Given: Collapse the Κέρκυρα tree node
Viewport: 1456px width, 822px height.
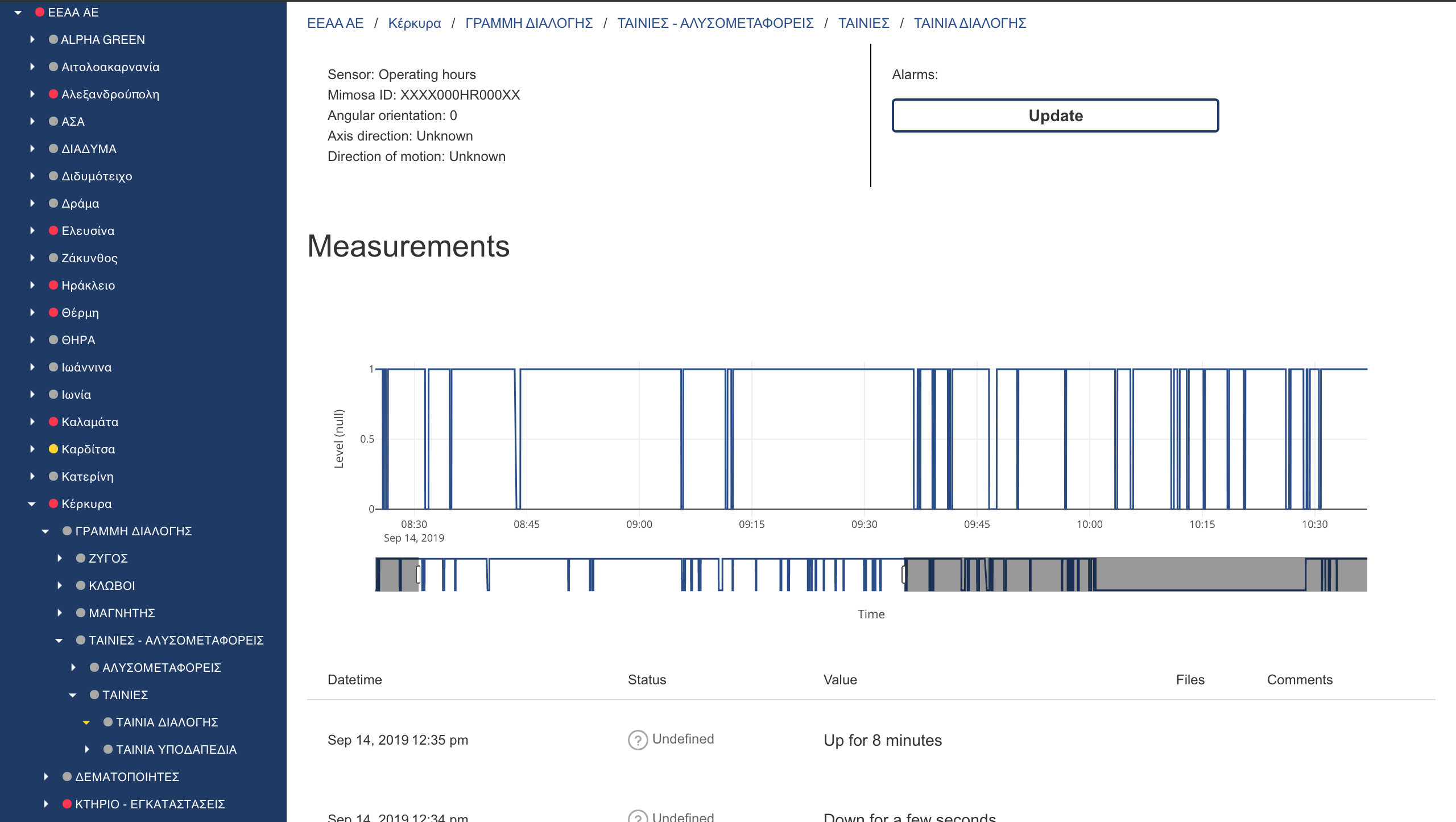Looking at the screenshot, I should (32, 504).
